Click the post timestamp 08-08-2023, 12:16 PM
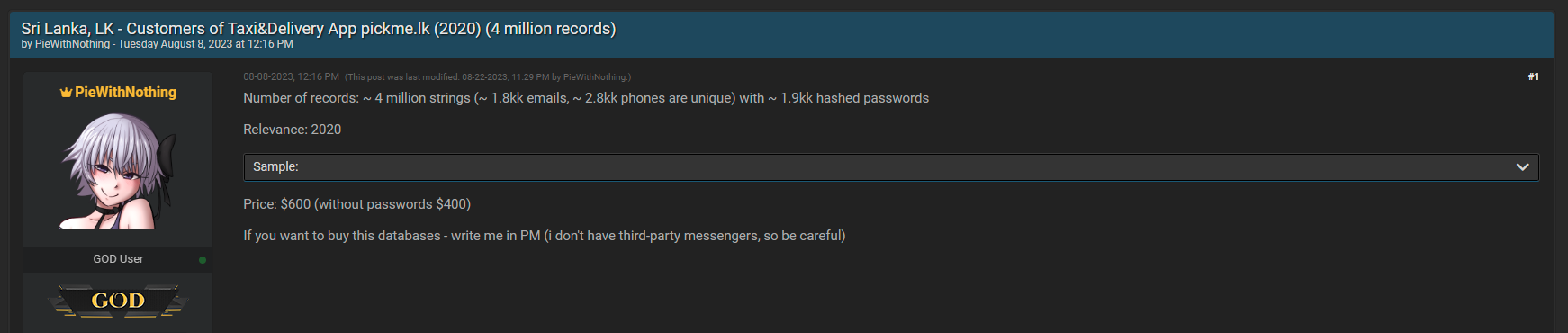Screen dimensions: 1568x333 coord(291,77)
